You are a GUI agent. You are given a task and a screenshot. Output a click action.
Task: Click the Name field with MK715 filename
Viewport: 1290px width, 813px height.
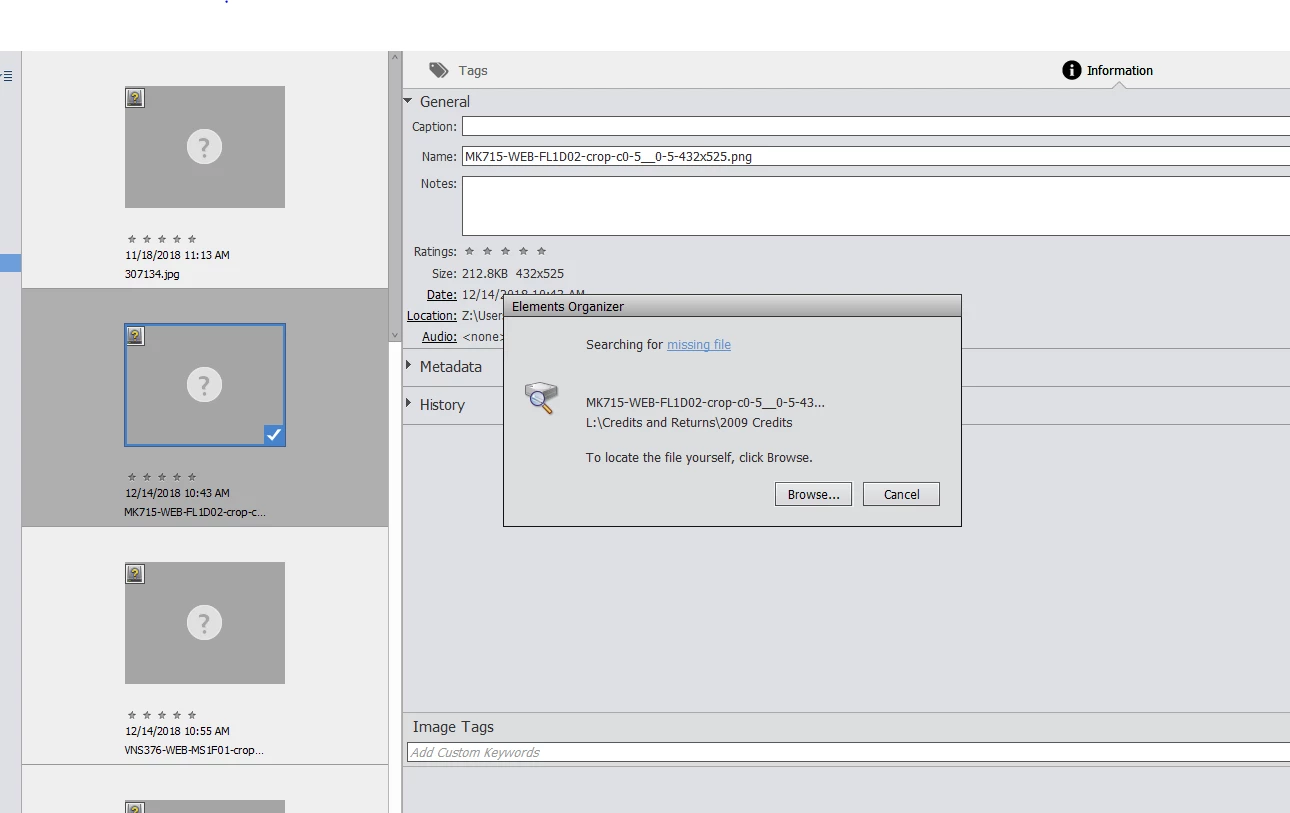pos(876,156)
